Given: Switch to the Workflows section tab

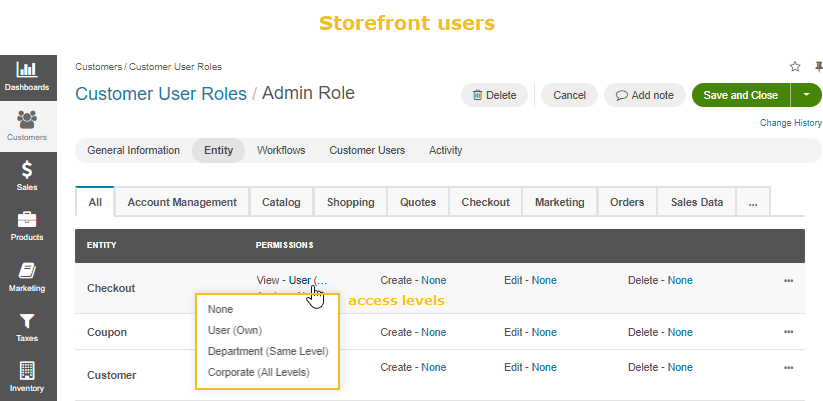Looking at the screenshot, I should 281,150.
